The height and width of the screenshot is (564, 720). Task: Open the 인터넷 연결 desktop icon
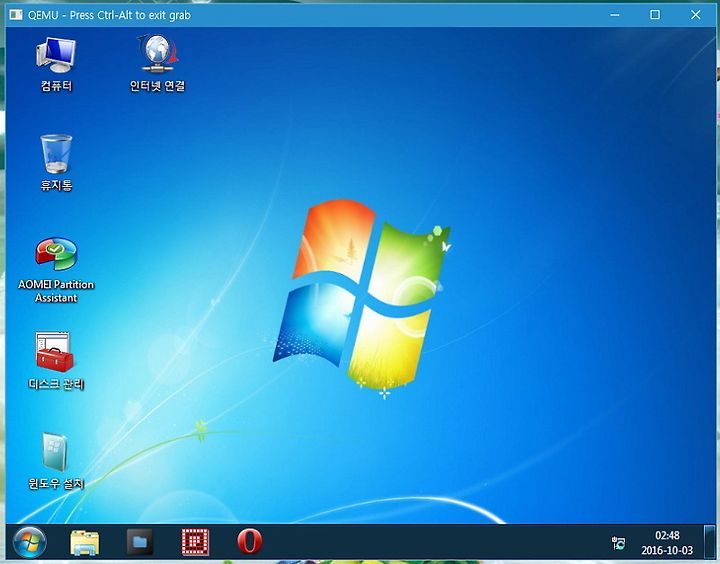158,63
